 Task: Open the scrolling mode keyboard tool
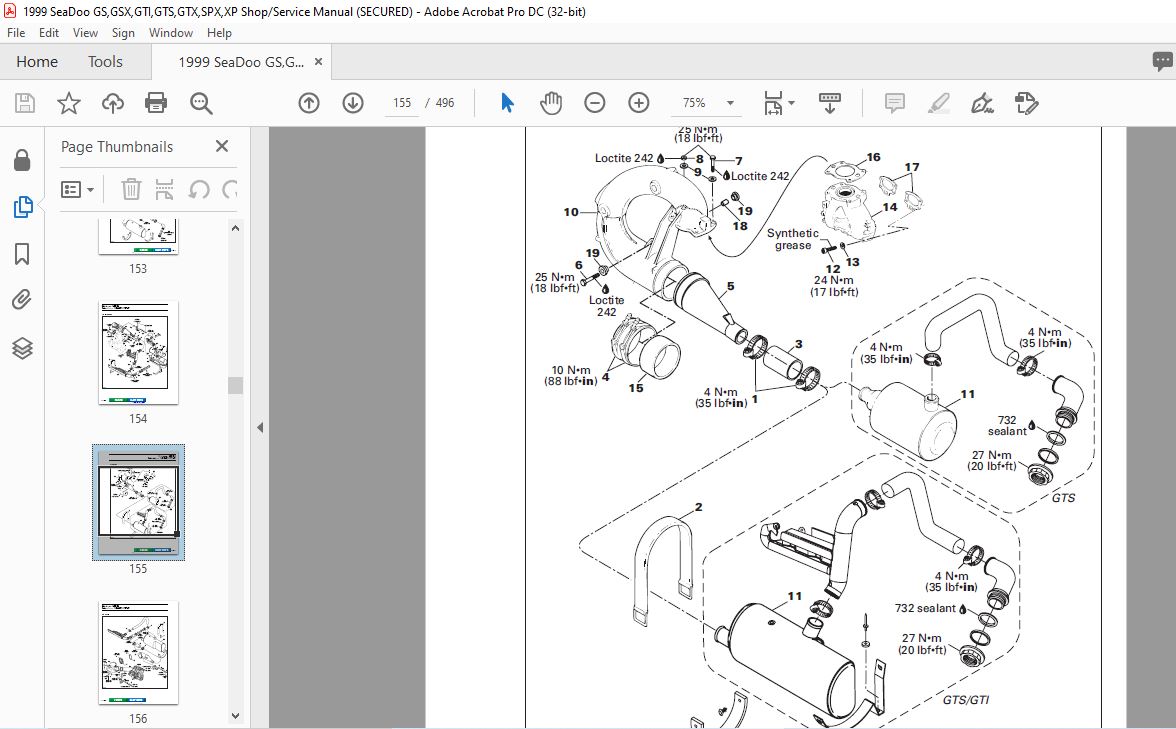830,103
